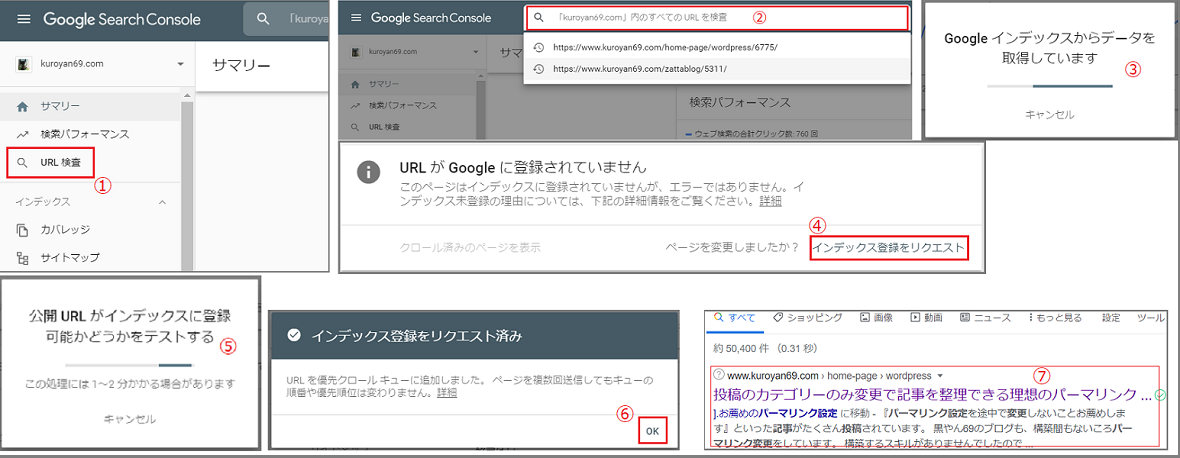Viewport: 1180px width, 458px height.
Task: Click the trend-line icon beside 検索パフォーマンス in the sidebar listing カバレッジ
Action: coord(23,135)
